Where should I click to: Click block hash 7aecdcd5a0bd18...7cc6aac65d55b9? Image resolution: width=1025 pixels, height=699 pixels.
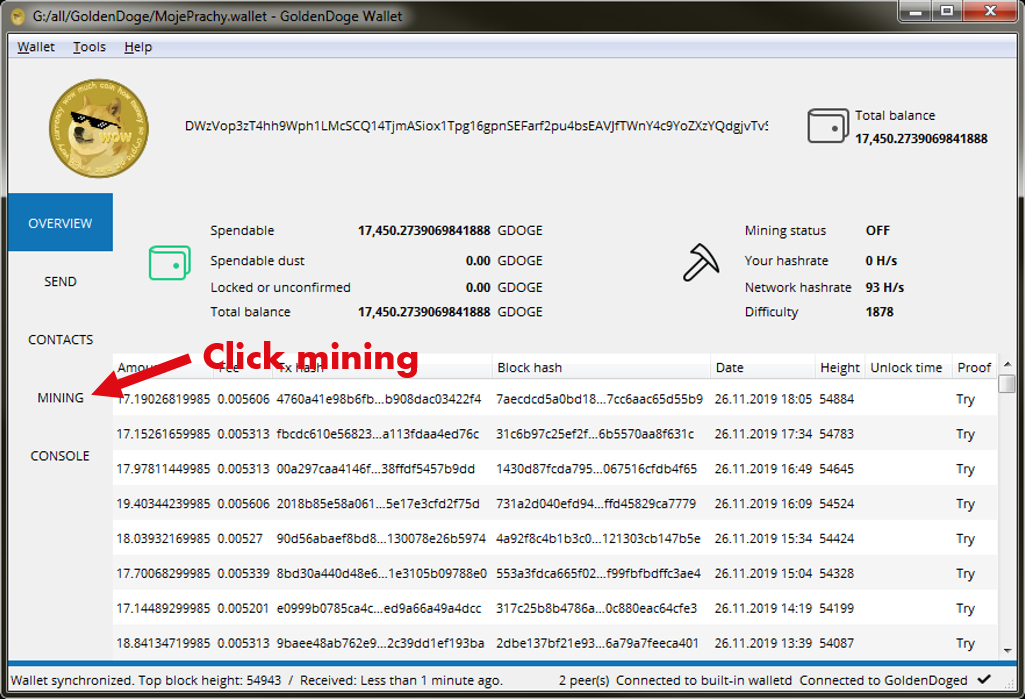click(599, 399)
